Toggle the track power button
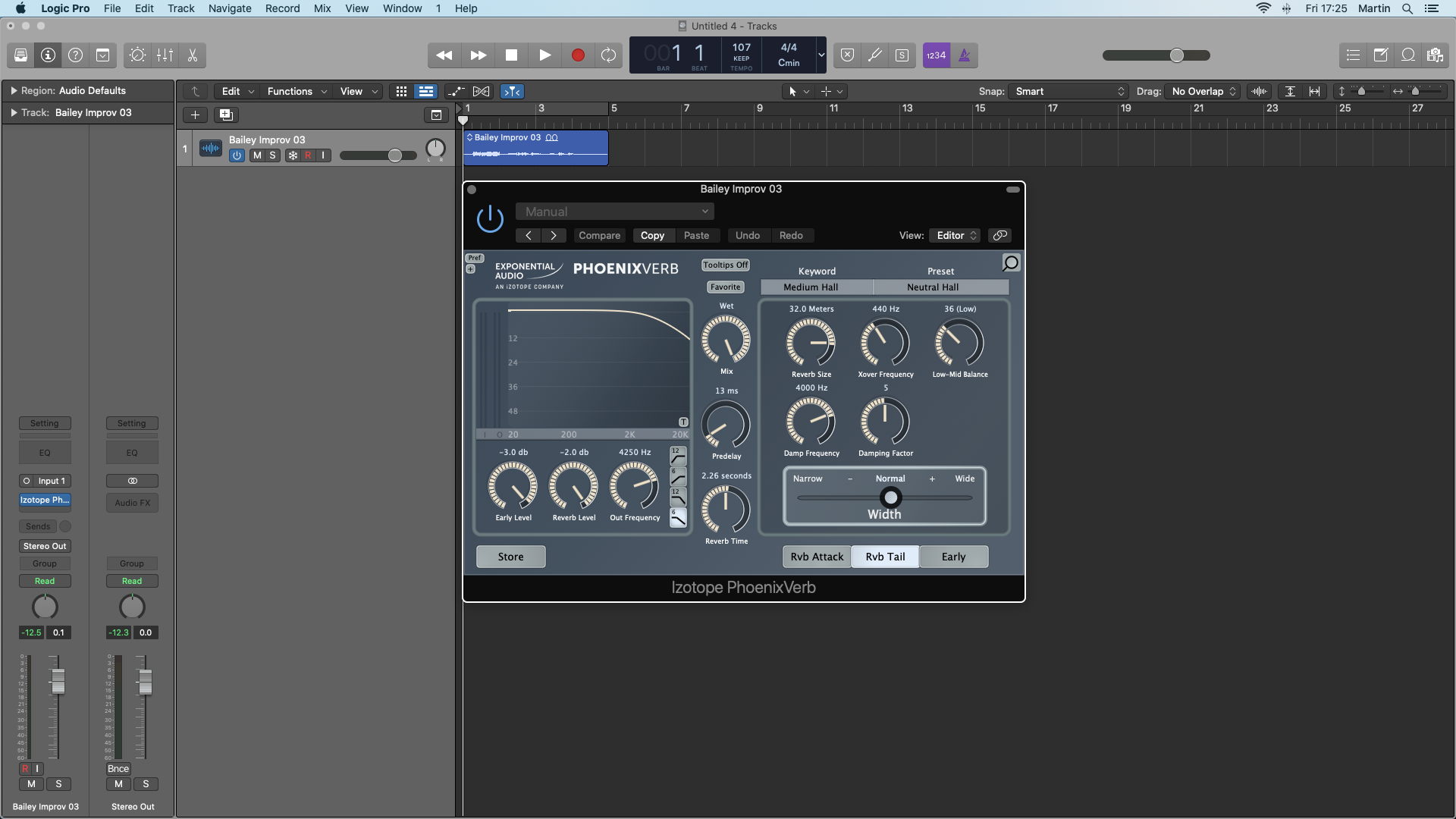The image size is (1456, 819). tap(237, 155)
